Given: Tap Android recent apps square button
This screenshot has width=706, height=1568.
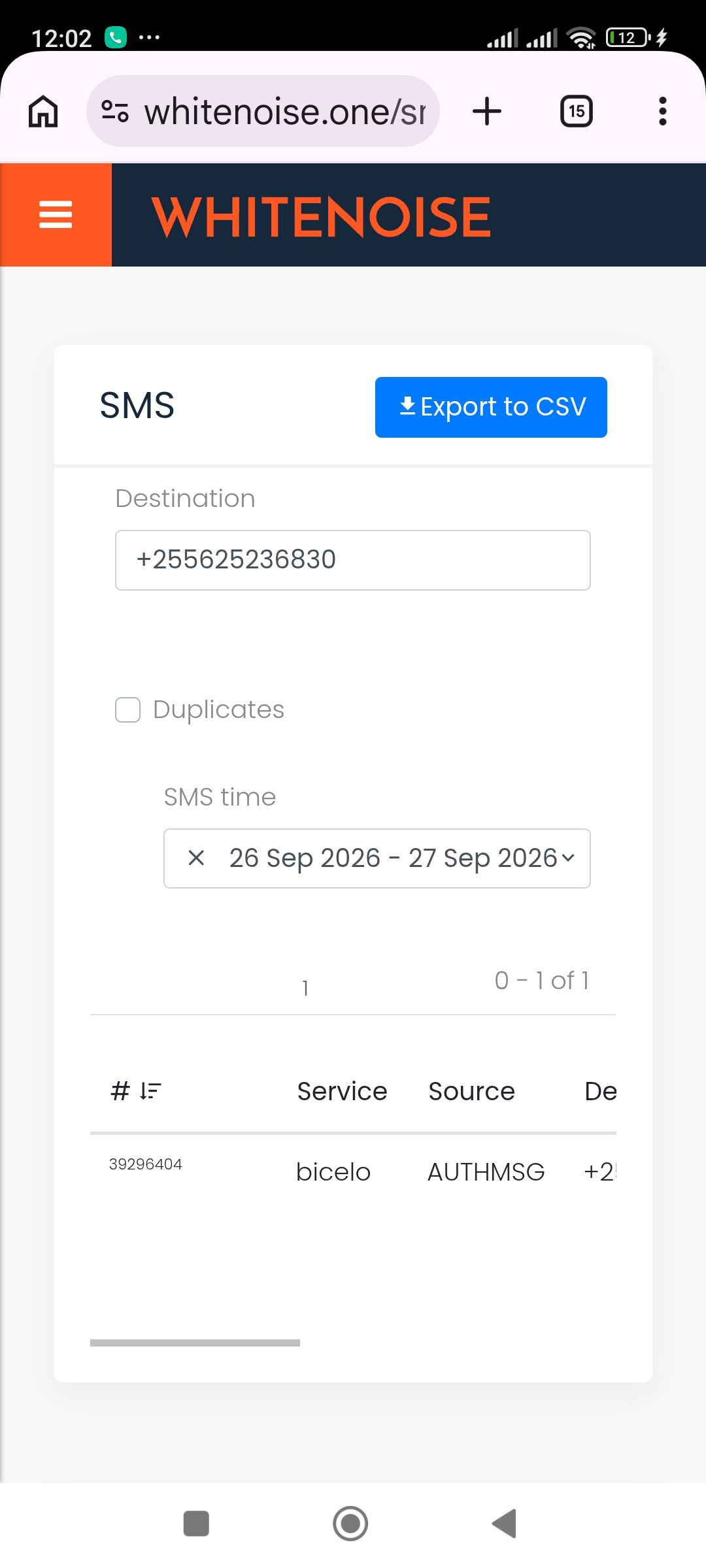Looking at the screenshot, I should [196, 1524].
